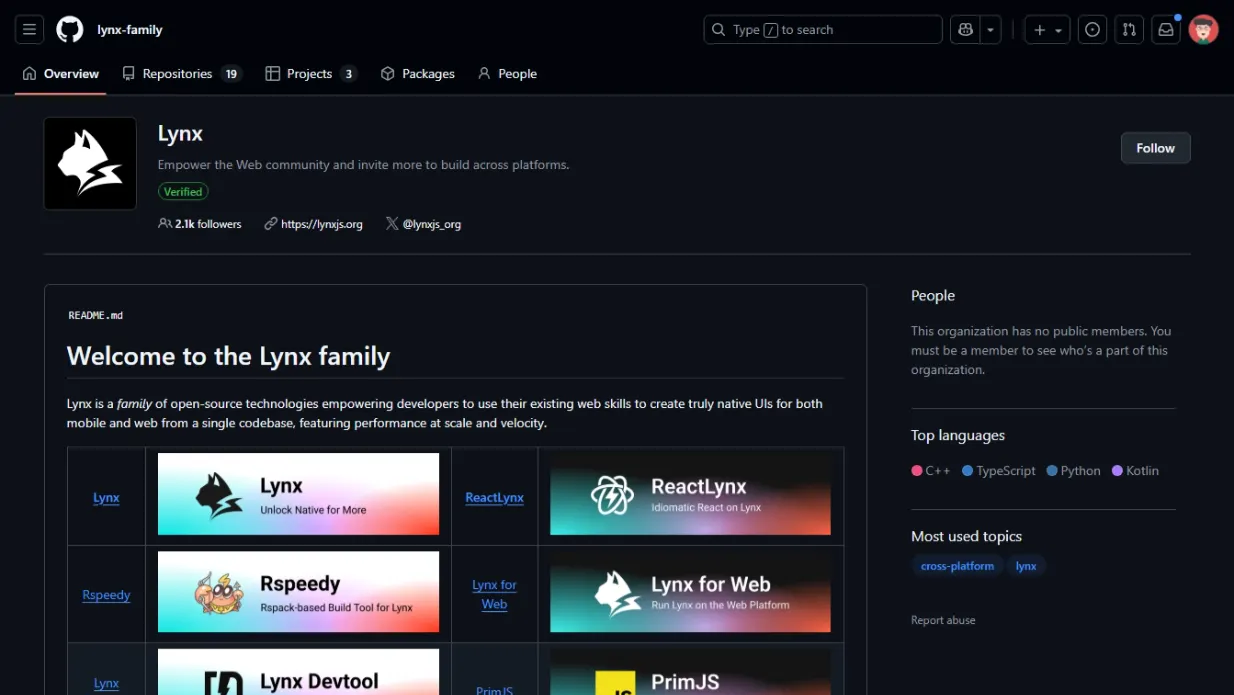Open the Issues icon in header
Image resolution: width=1234 pixels, height=695 pixels.
point(1092,30)
